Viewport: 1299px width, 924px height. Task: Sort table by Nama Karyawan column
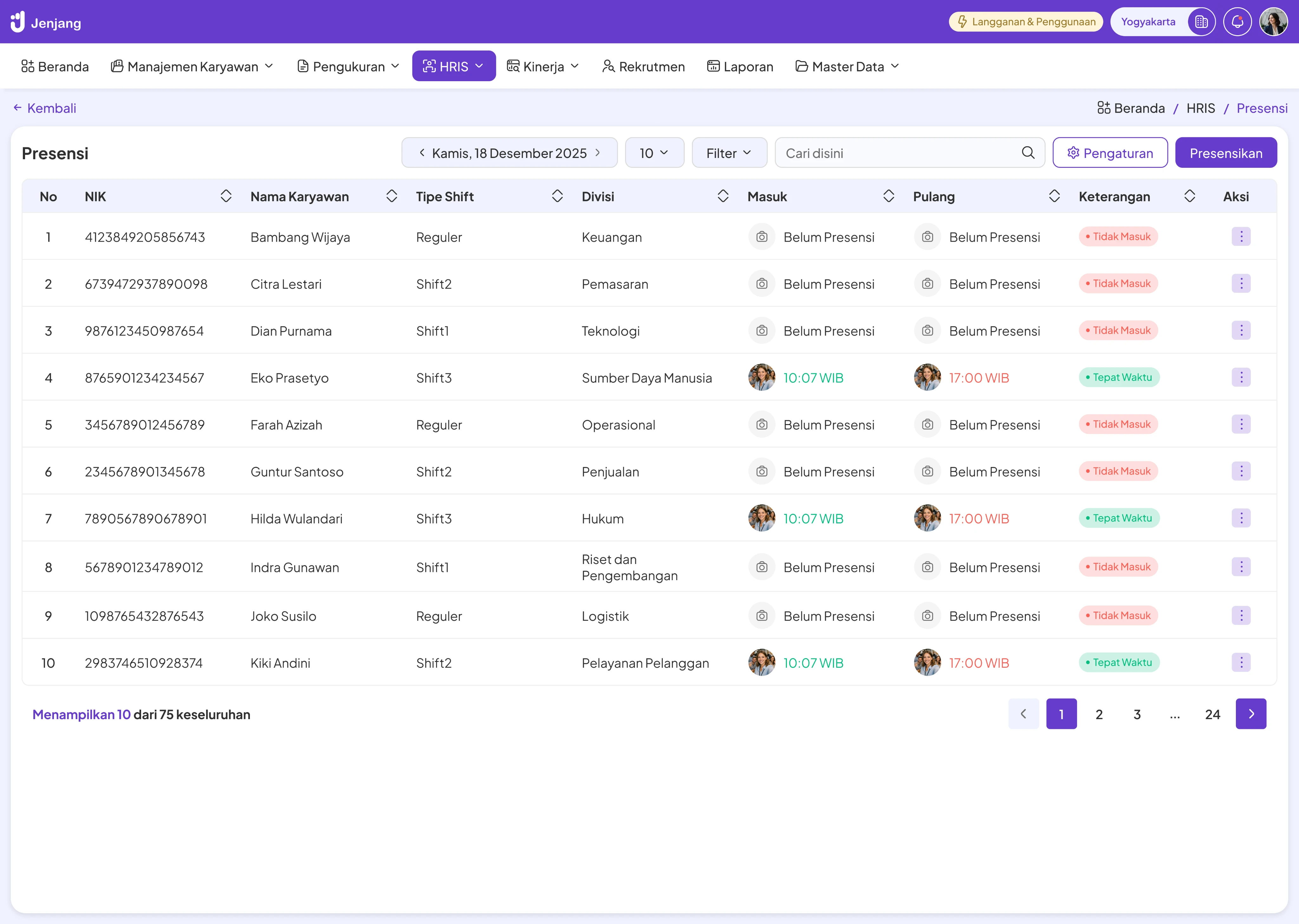pos(391,196)
